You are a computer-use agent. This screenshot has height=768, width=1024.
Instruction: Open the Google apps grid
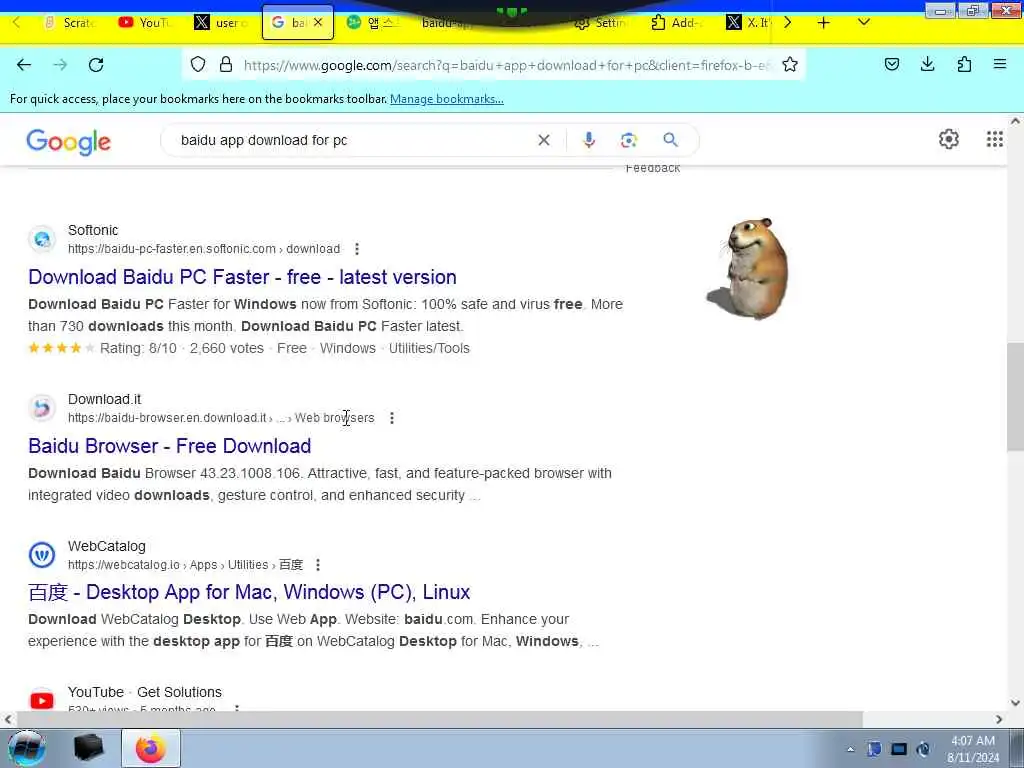tap(995, 139)
